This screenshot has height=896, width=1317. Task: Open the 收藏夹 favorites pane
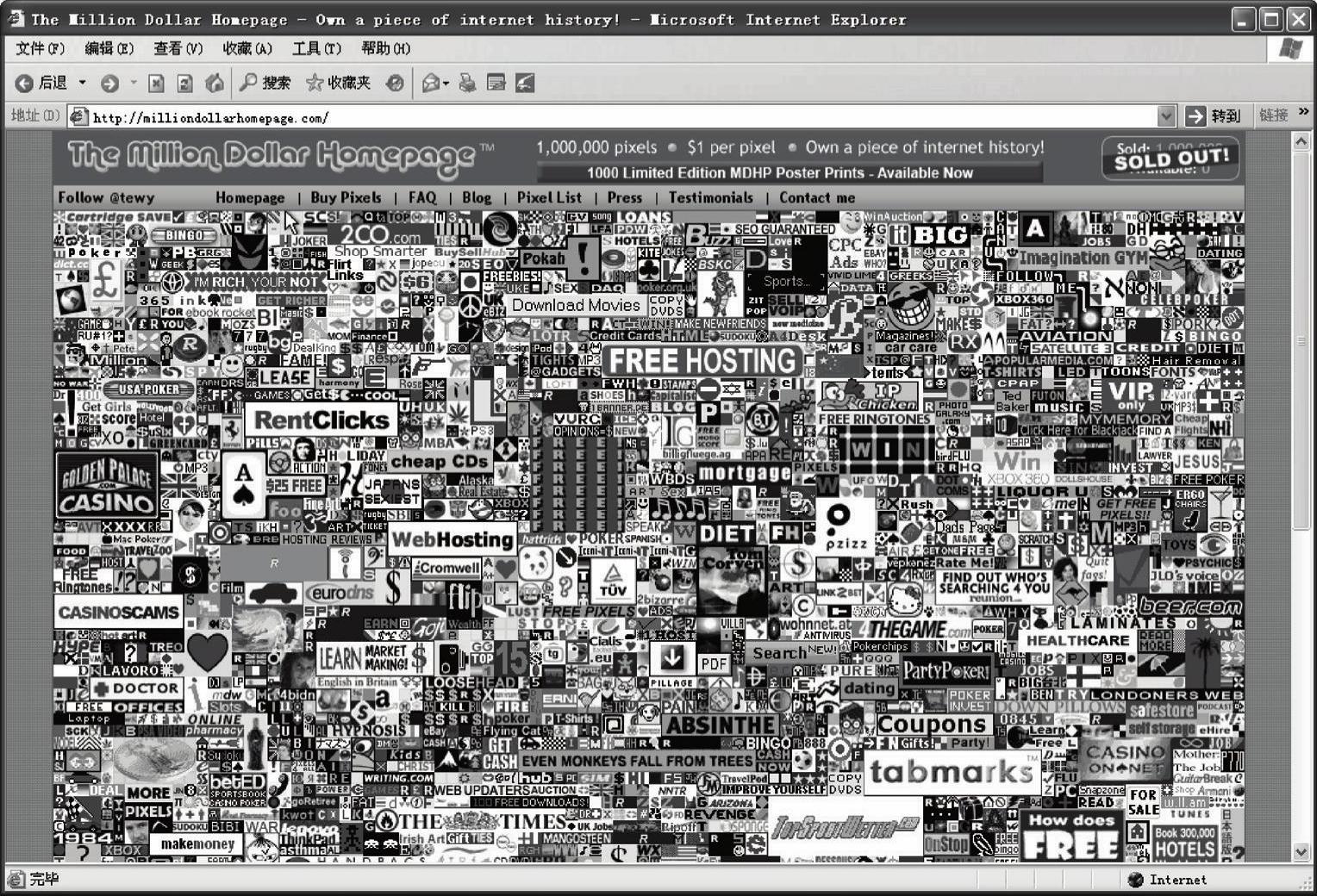[x=339, y=83]
